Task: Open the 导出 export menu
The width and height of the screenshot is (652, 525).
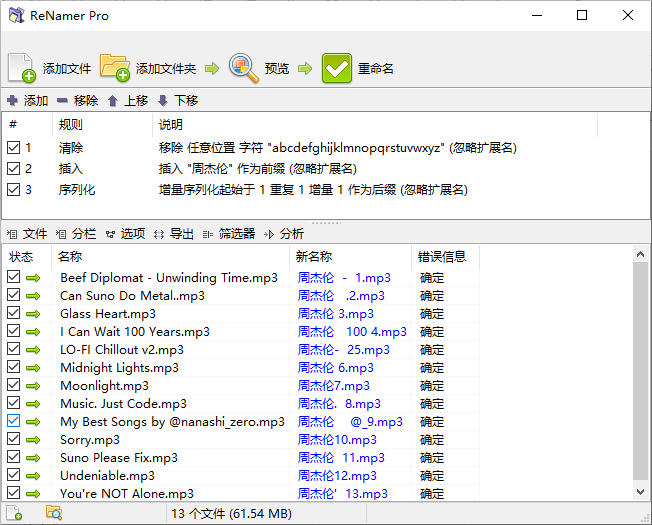Action: coord(174,234)
